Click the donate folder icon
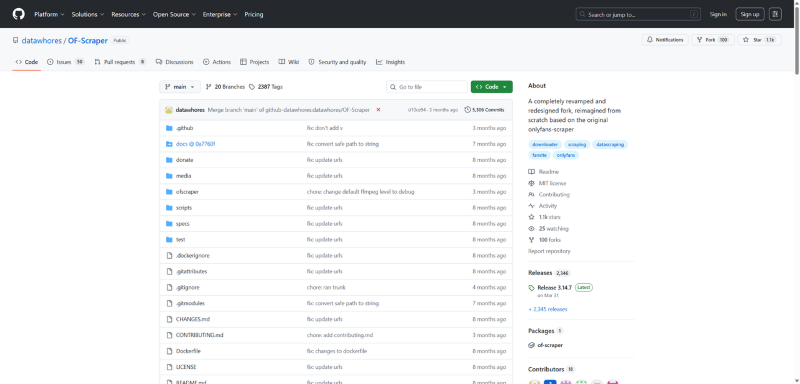 (169, 160)
